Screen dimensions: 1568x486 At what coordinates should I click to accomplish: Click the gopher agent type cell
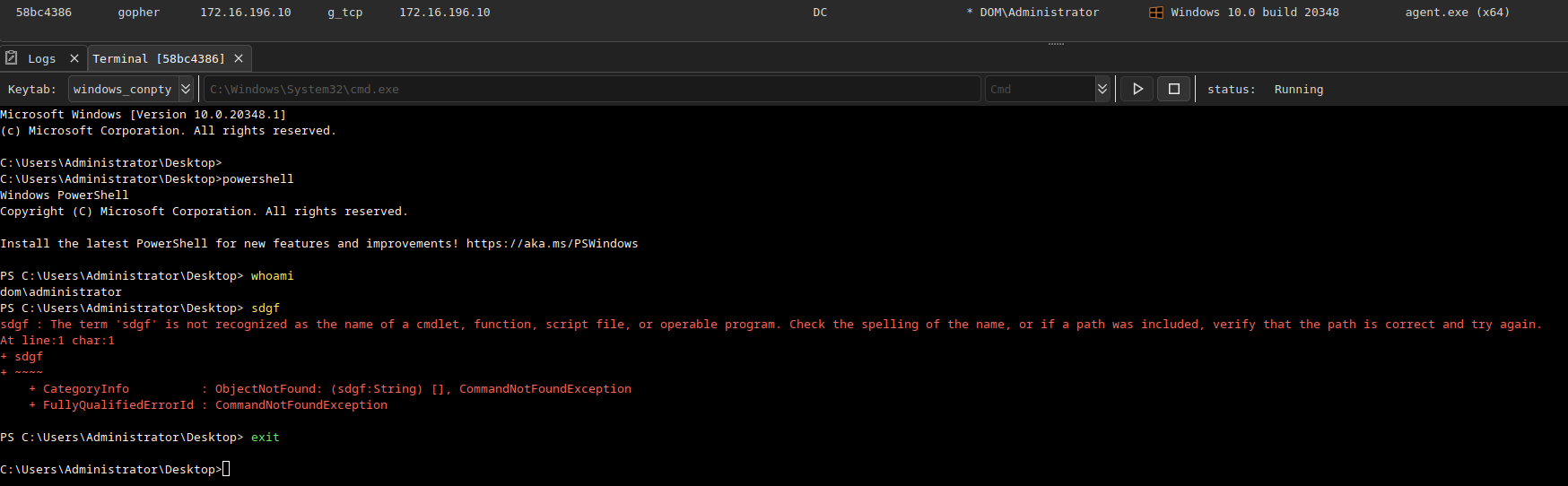(139, 13)
